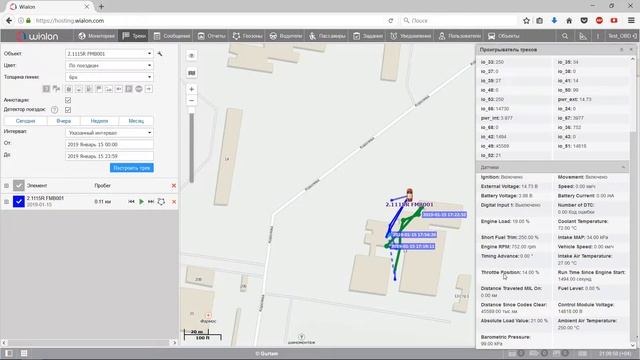Open the Цвет dropdown
Viewport: 640px width, 360px height.
tap(109, 65)
